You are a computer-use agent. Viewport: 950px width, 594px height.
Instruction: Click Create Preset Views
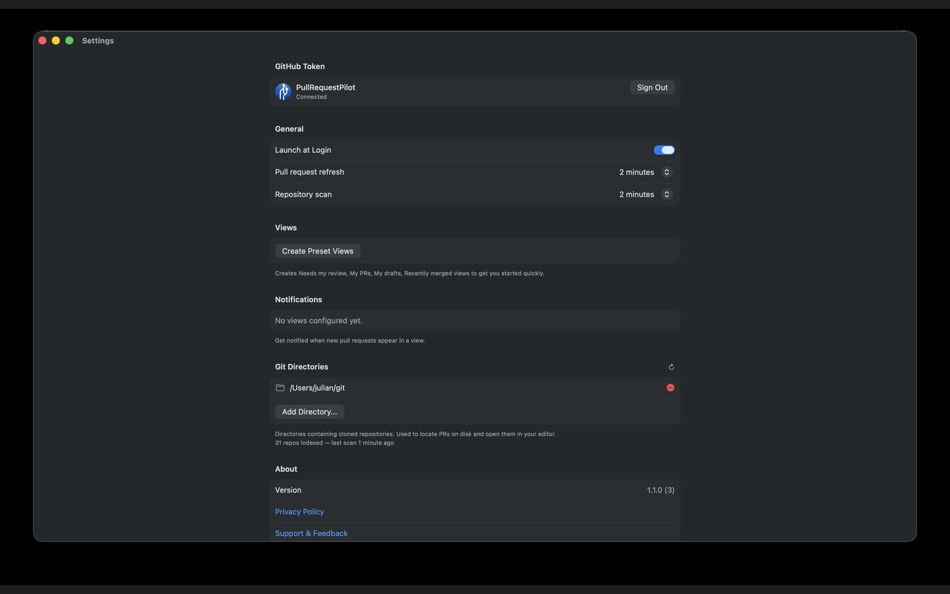coord(317,250)
